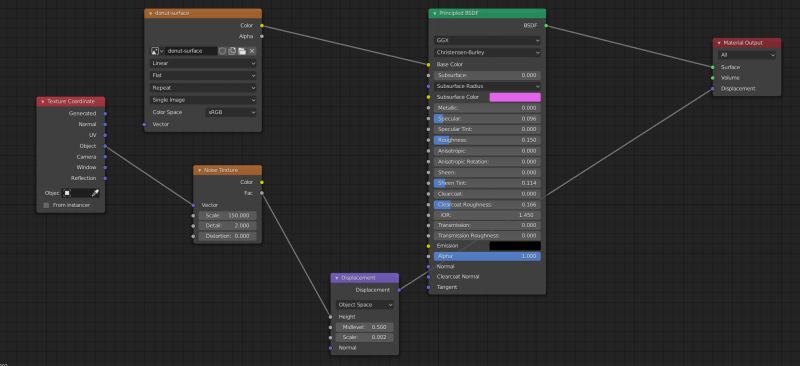Open the Flat projection dropdown
This screenshot has height=366, width=800.
coord(203,76)
